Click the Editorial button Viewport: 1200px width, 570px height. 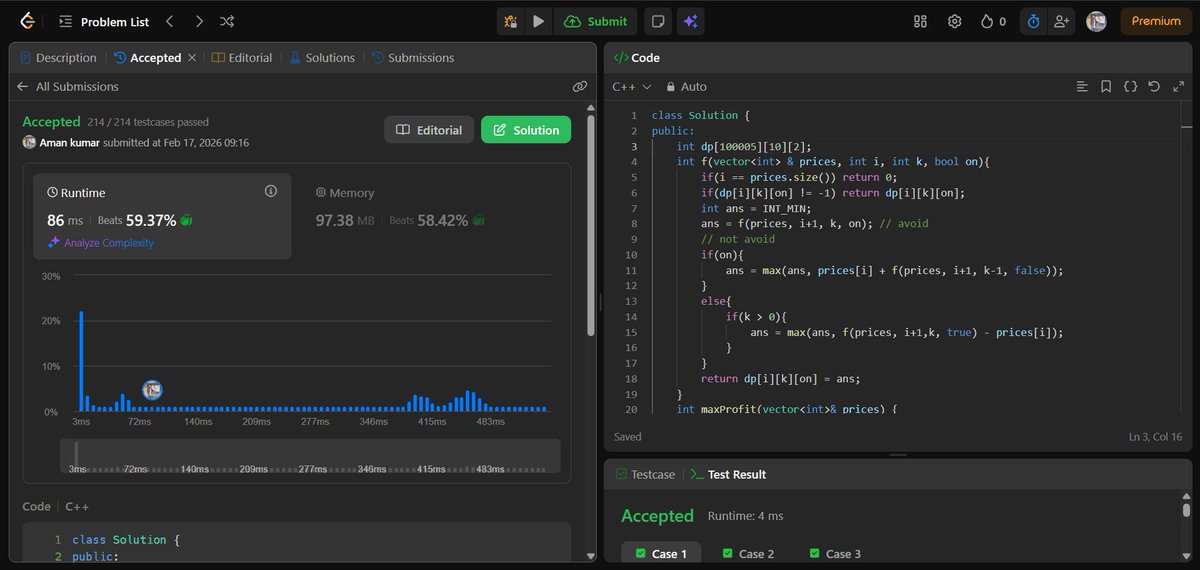pos(429,130)
